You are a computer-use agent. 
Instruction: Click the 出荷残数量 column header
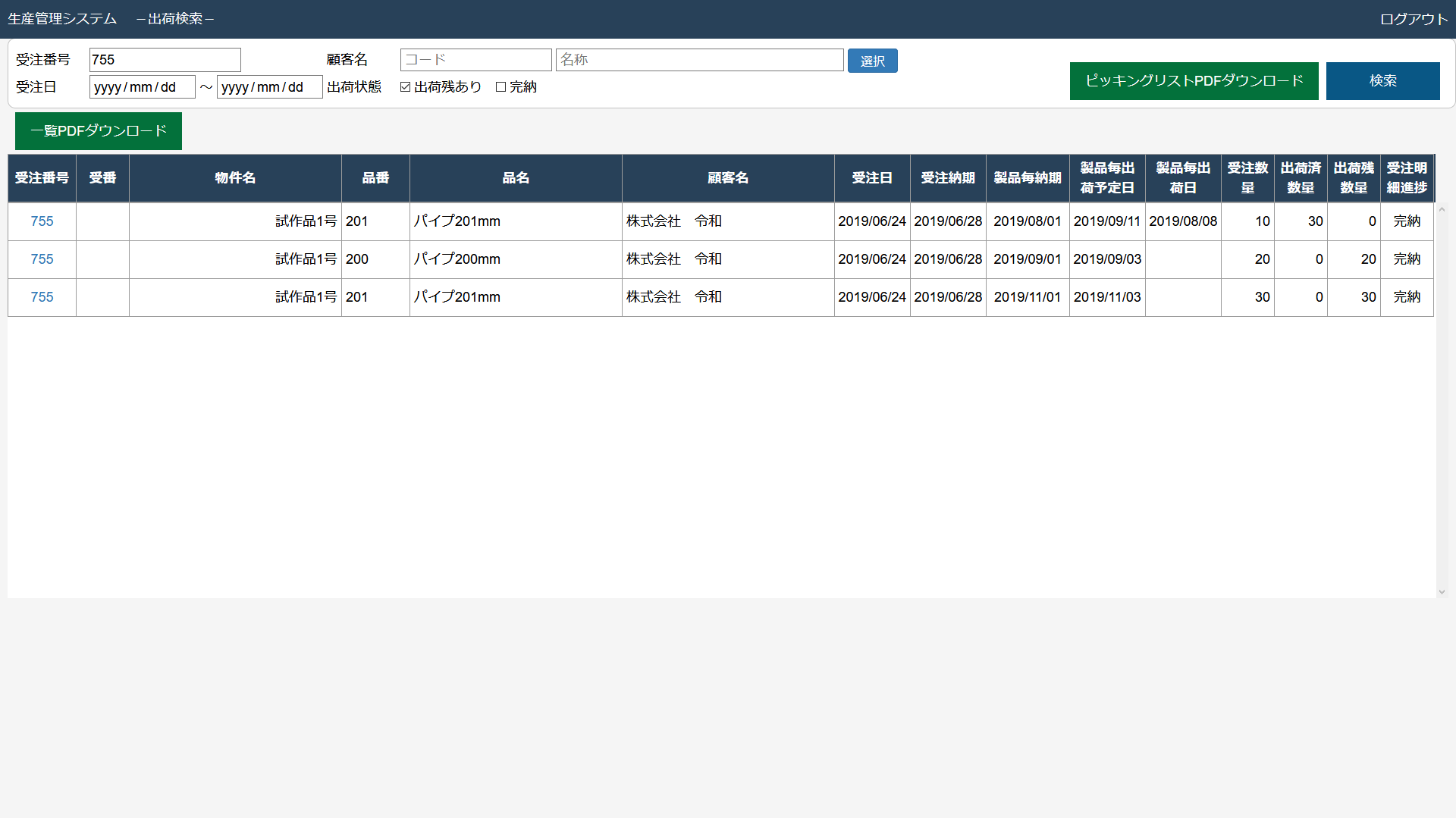coord(1353,178)
